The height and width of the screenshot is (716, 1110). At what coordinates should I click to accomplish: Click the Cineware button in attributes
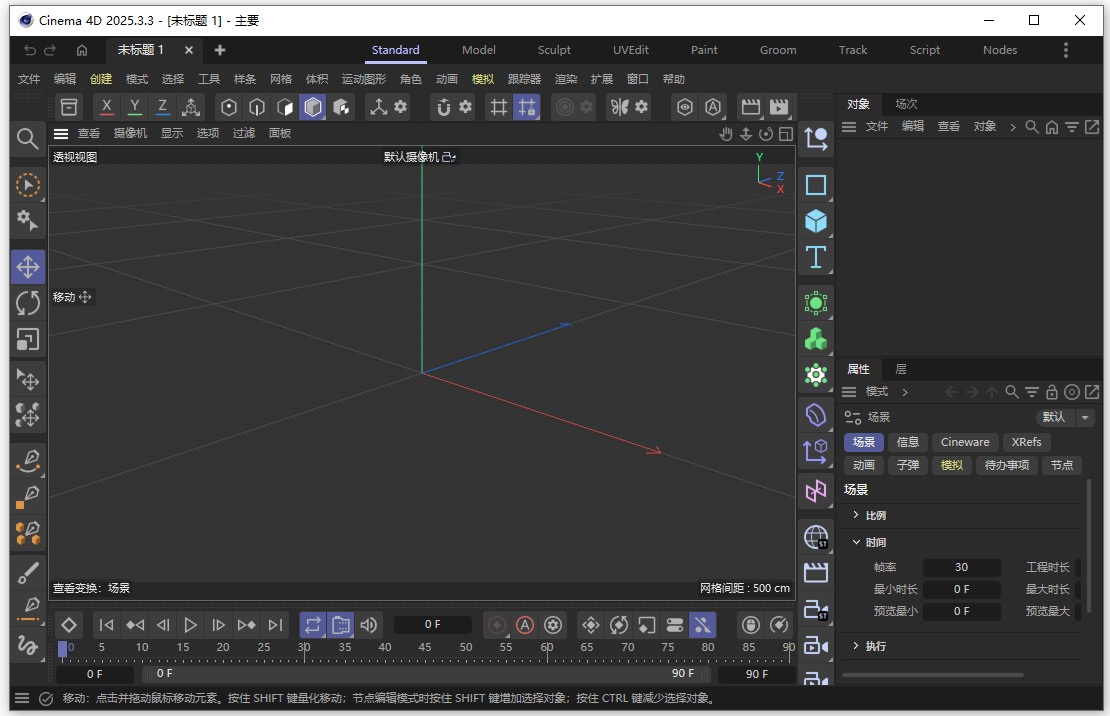coord(964,441)
